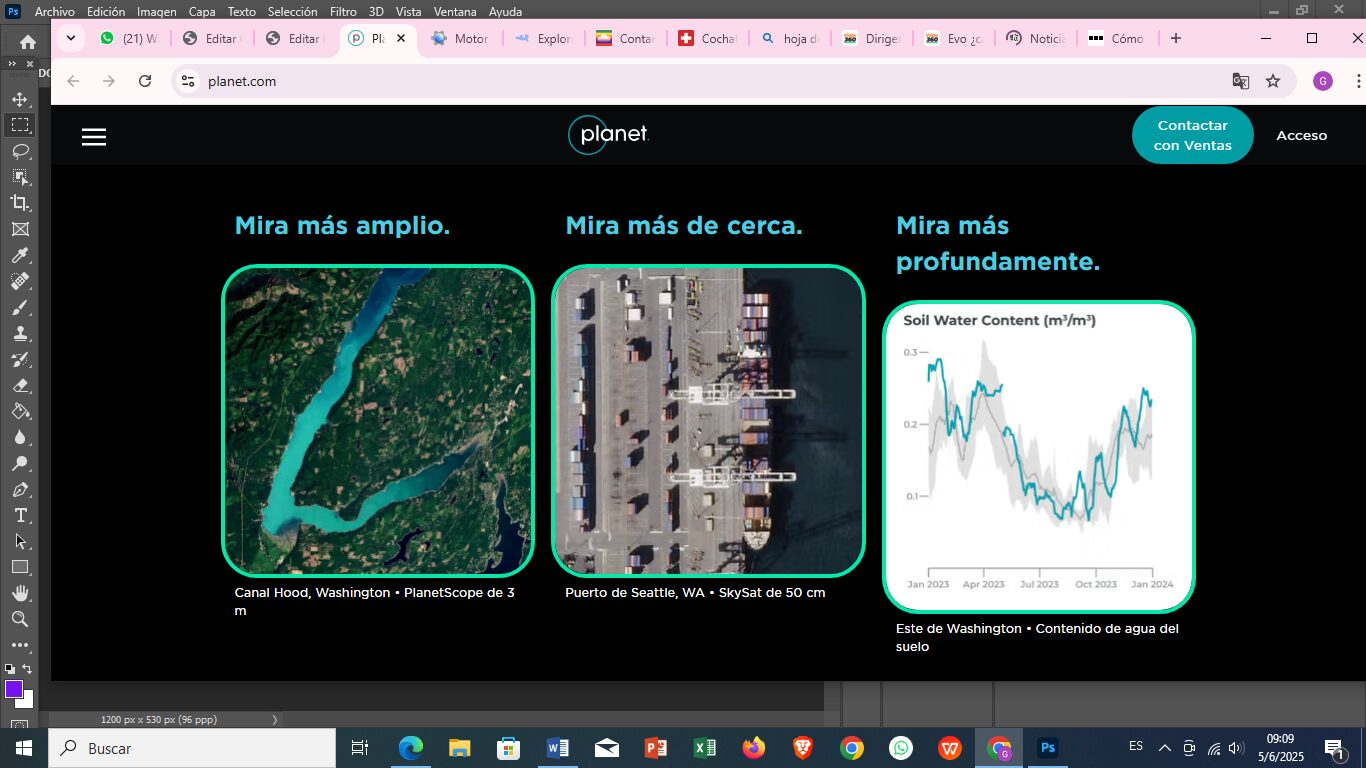Swap foreground and background colors
This screenshot has width=1366, height=768.
click(28, 669)
